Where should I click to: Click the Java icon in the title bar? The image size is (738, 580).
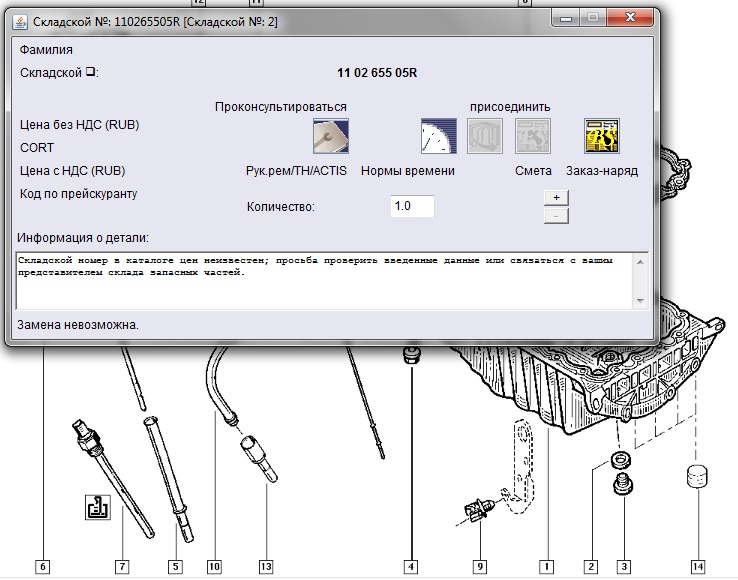19,19
